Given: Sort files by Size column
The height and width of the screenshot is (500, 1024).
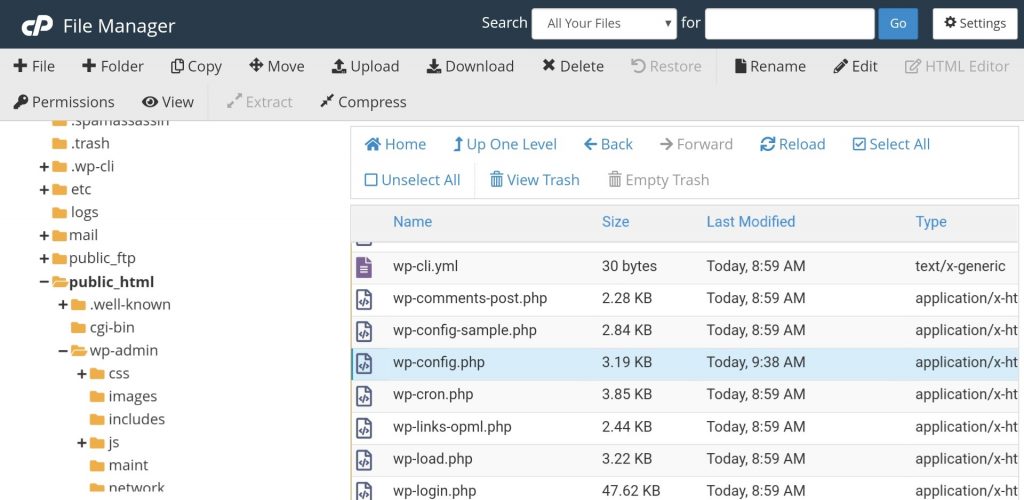Looking at the screenshot, I should pyautogui.click(x=615, y=222).
